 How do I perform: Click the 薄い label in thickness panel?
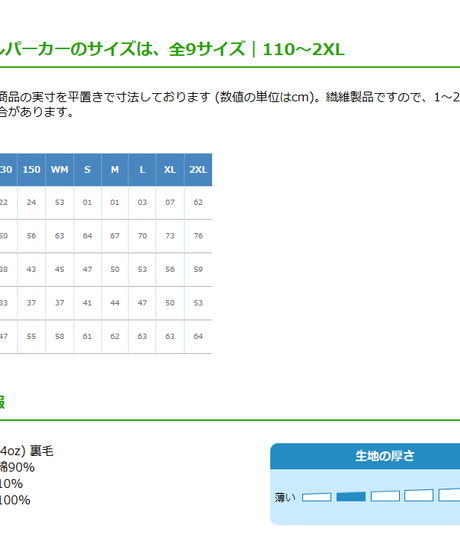click(x=285, y=497)
